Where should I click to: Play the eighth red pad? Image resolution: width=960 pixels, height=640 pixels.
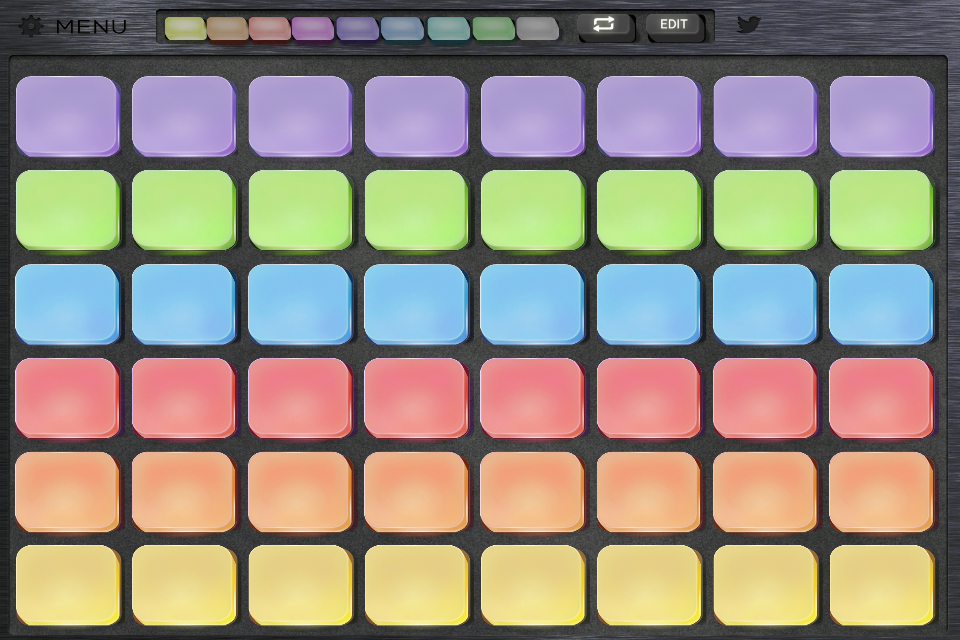click(882, 398)
